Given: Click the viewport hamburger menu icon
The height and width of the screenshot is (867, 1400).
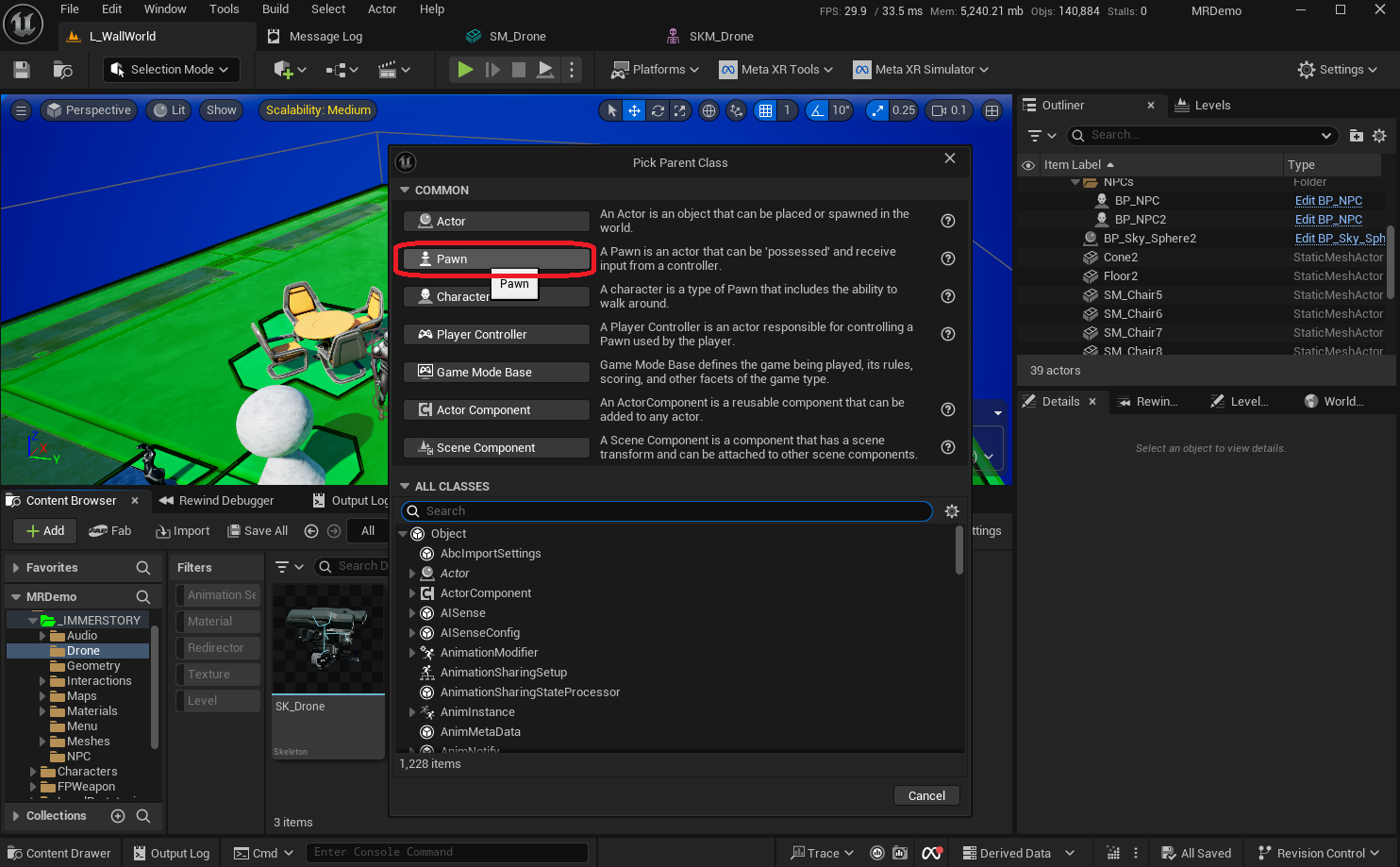Looking at the screenshot, I should click(21, 110).
